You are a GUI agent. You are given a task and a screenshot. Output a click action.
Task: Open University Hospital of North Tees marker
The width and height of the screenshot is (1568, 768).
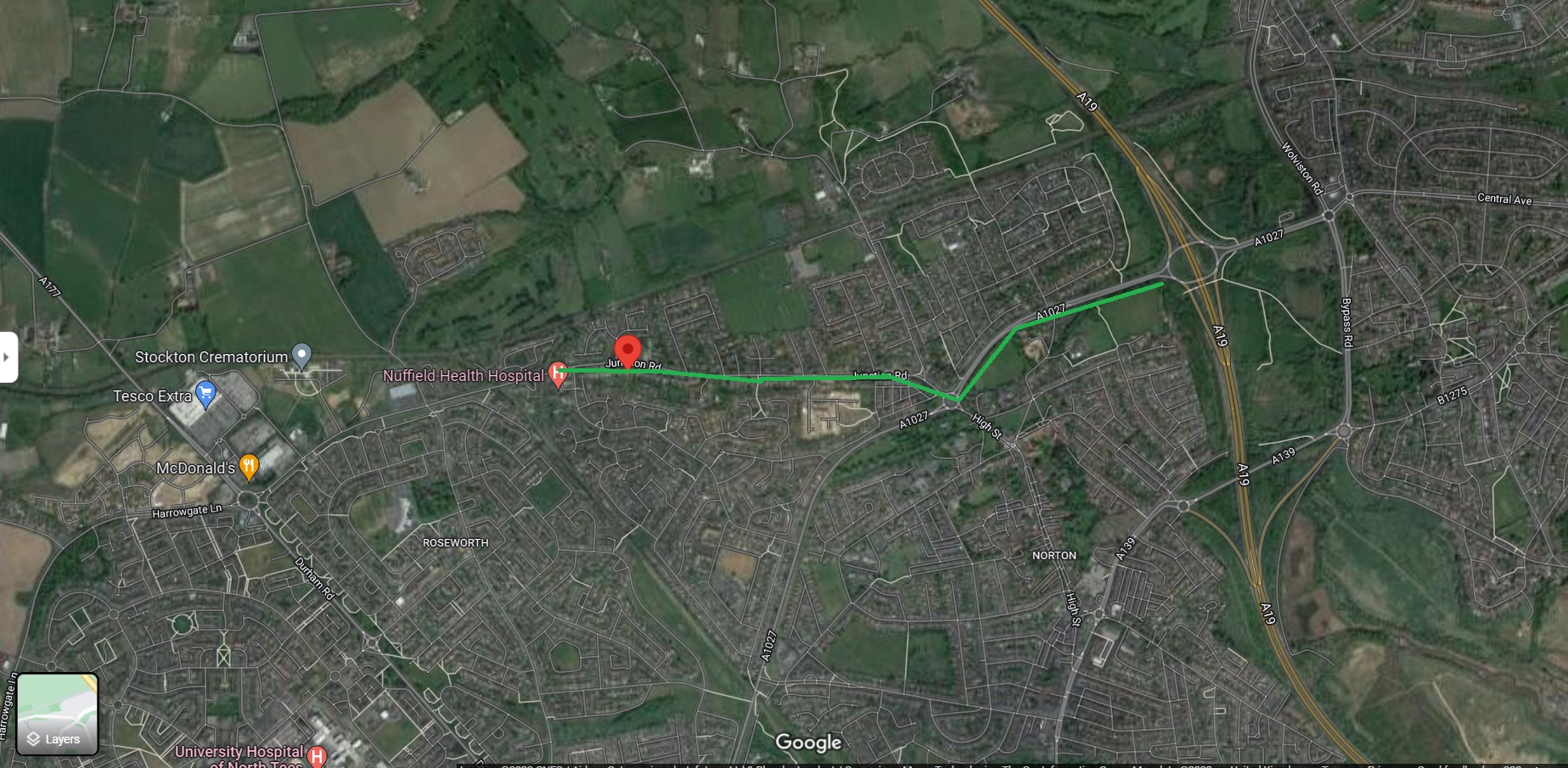[318, 756]
